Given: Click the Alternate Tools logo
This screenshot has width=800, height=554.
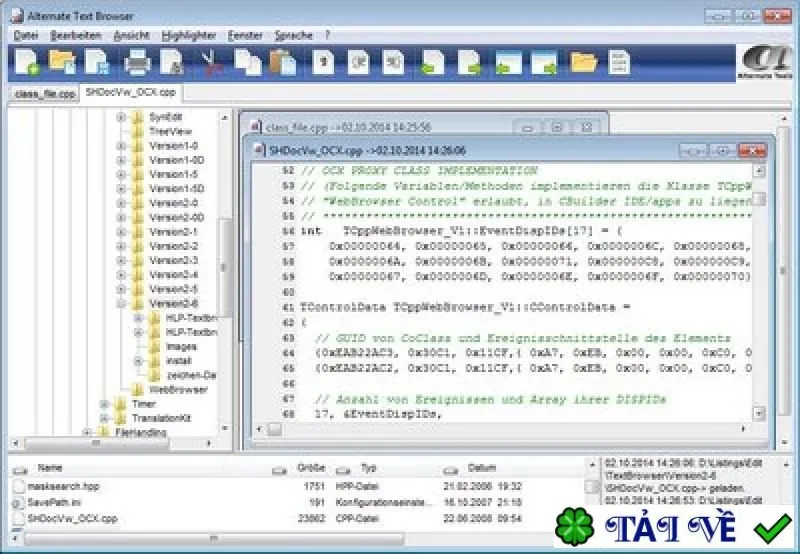Looking at the screenshot, I should (x=767, y=63).
